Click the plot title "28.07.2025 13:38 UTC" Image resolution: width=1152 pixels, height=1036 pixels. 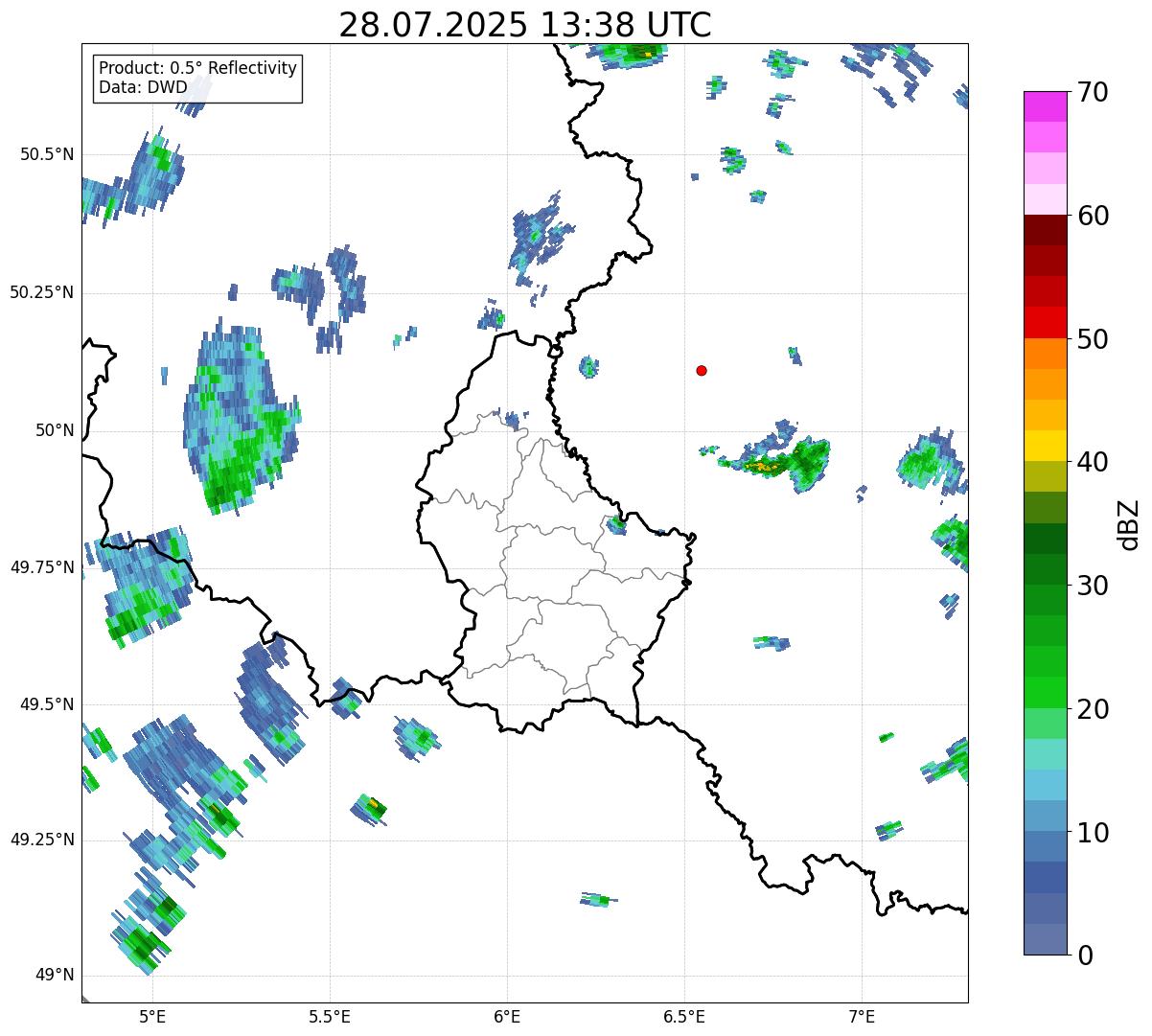(x=525, y=25)
